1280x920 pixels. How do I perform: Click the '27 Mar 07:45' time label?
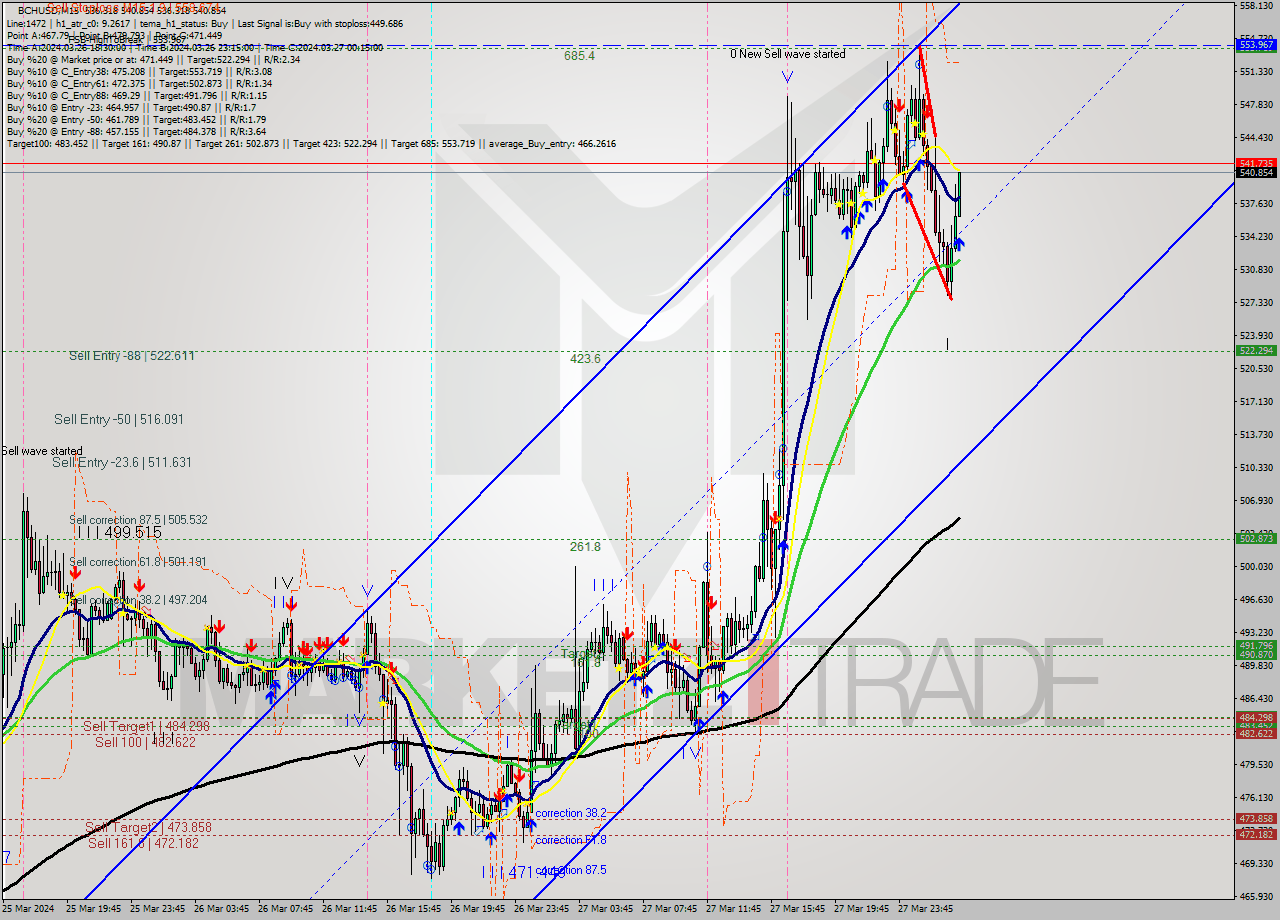tap(672, 909)
